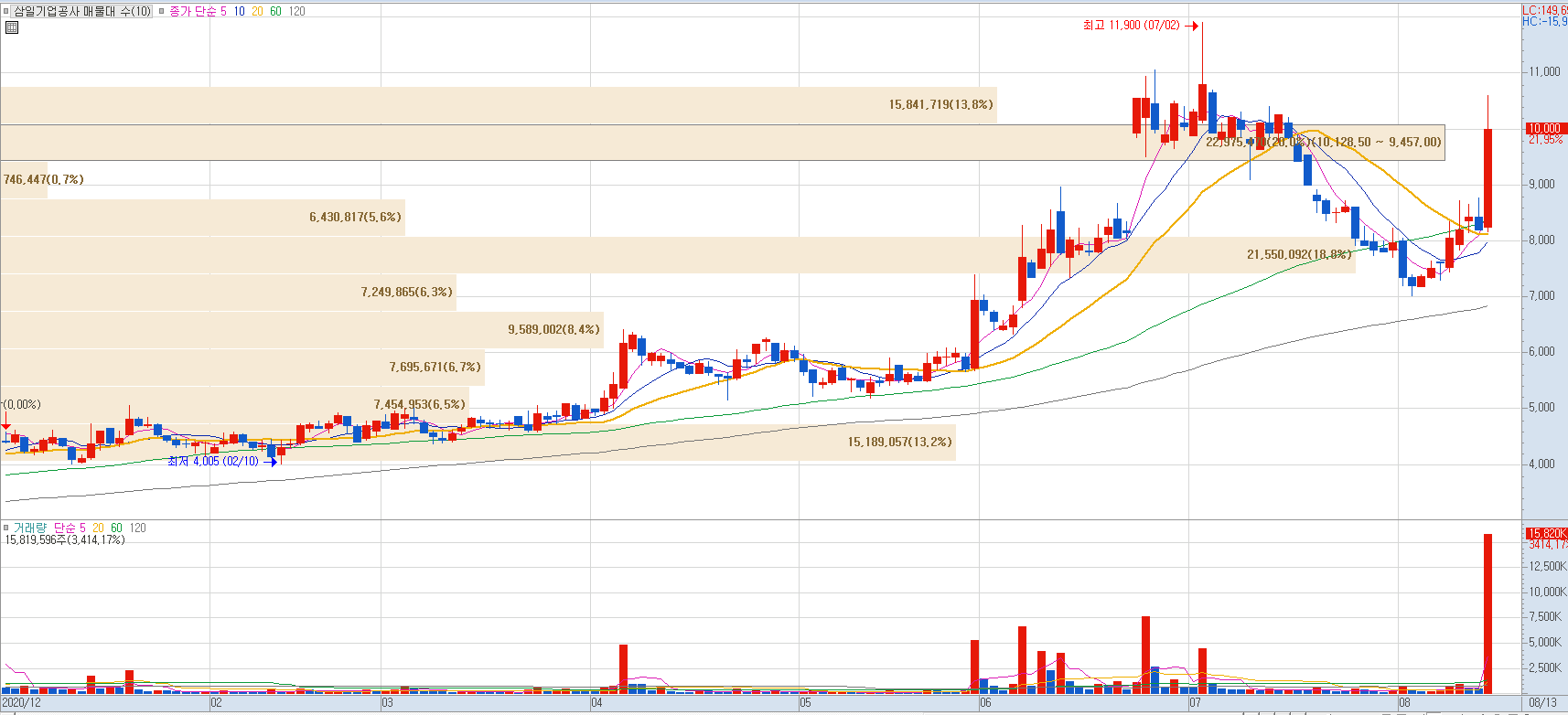Select the 삼일기업공사 매물대 수(10) indicator label

[x=82, y=12]
